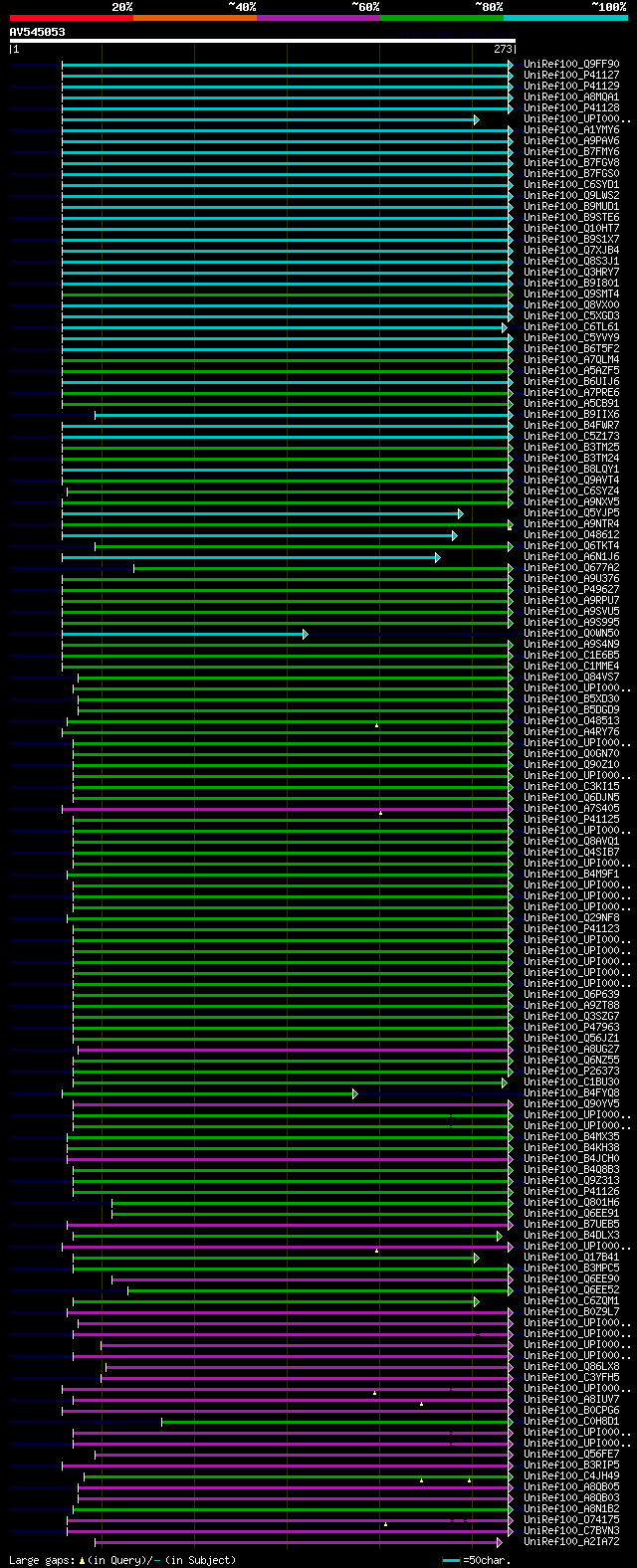The width and height of the screenshot is (637, 1568).
Task: Click the white query length bar
Action: (x=263, y=41)
